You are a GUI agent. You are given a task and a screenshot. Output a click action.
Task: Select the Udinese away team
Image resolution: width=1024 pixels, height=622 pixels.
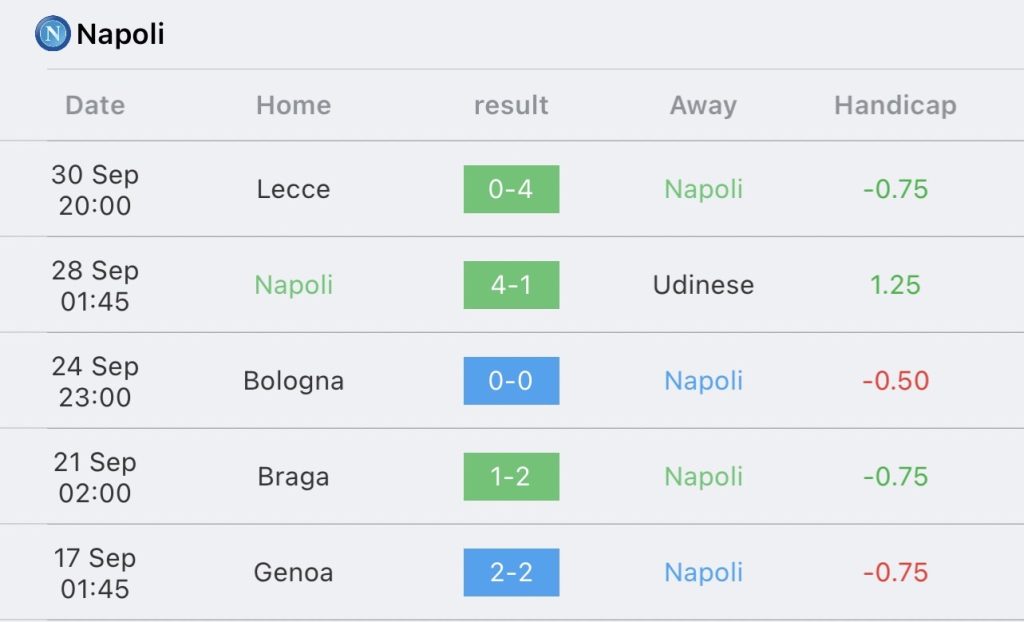[703, 285]
